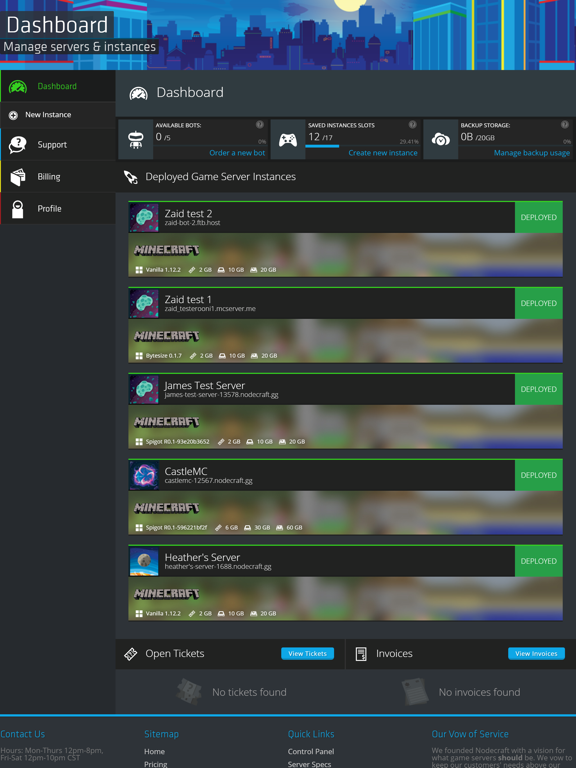
Task: Click DEPLOYED status on James Test Server
Action: tap(539, 389)
